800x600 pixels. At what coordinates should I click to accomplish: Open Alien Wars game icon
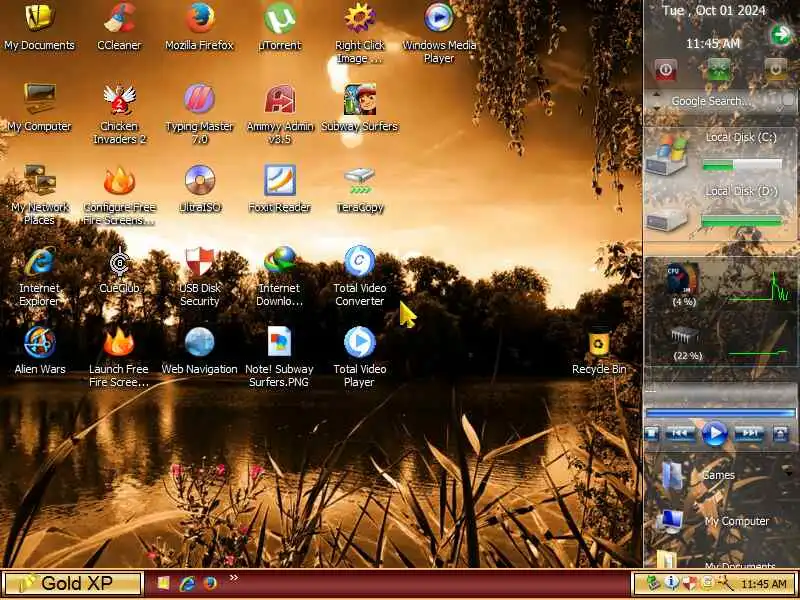point(39,350)
